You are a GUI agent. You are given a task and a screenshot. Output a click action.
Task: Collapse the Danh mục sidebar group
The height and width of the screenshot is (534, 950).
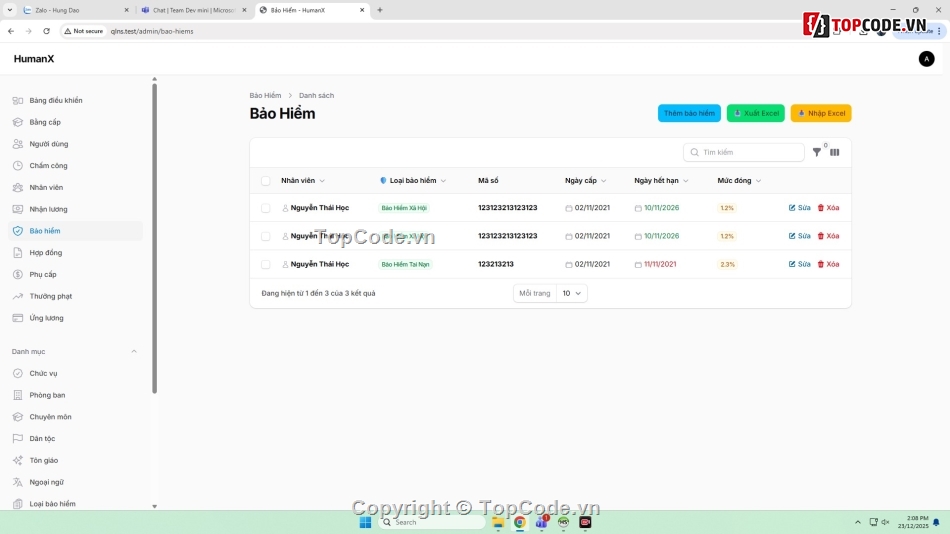(134, 352)
